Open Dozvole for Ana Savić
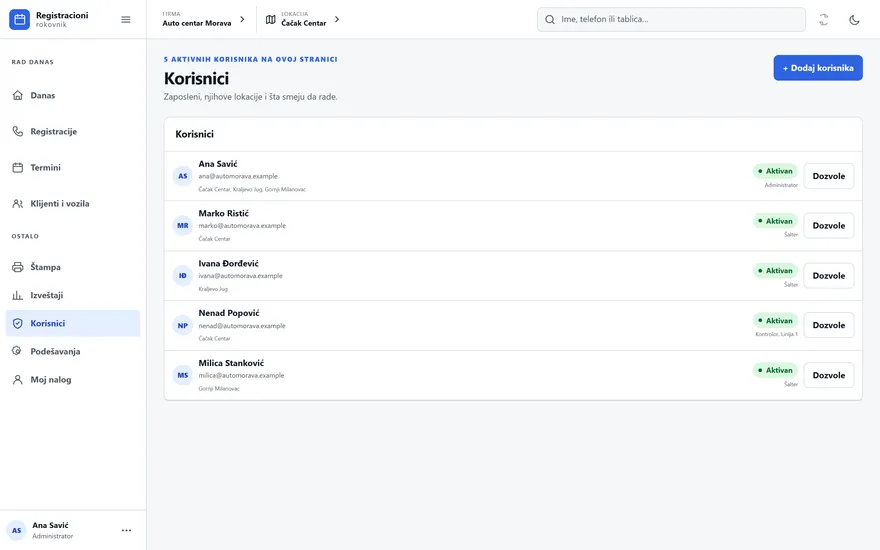The image size is (880, 550). 828,176
